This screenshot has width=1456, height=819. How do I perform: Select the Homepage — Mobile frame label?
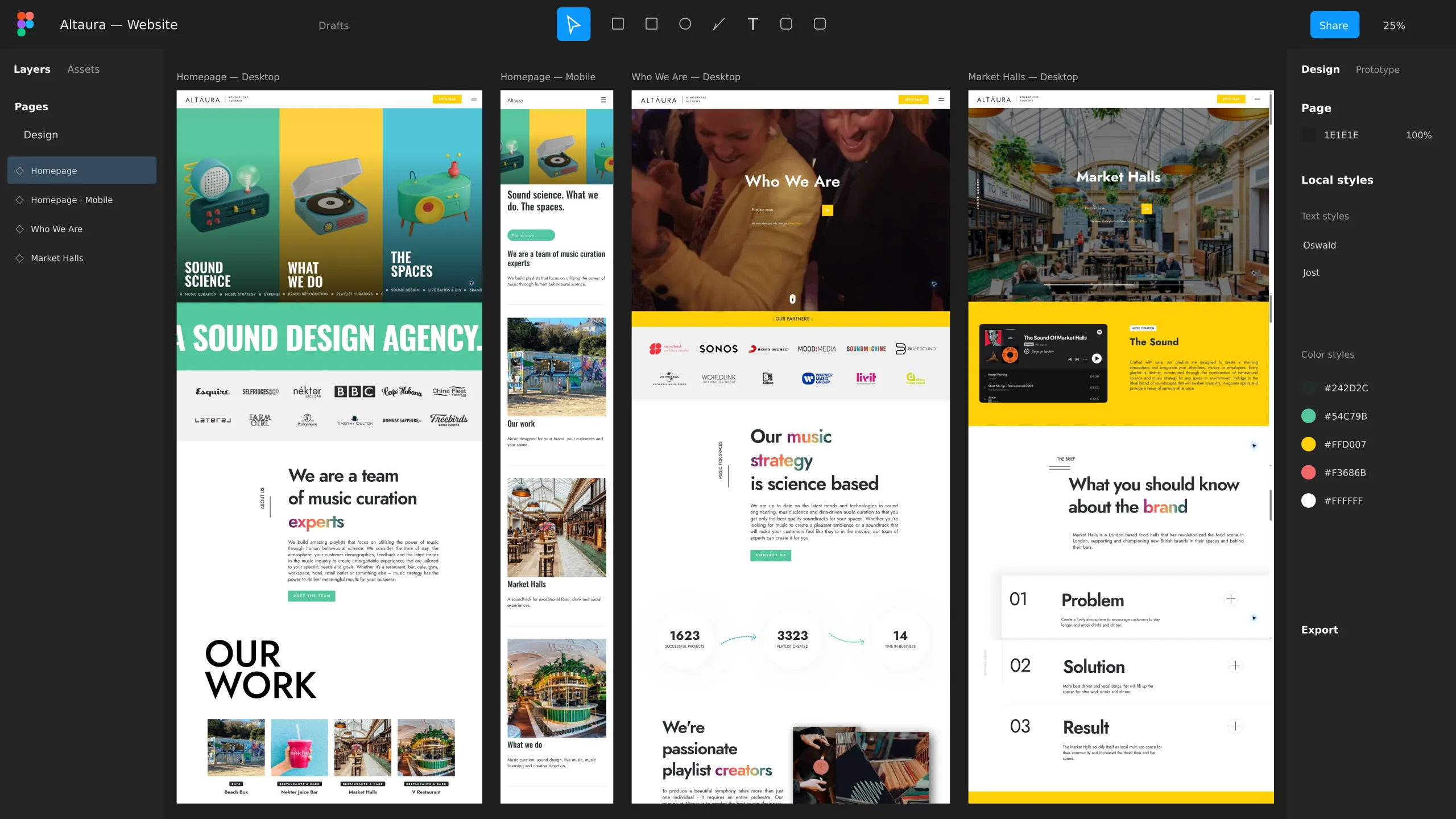548,77
